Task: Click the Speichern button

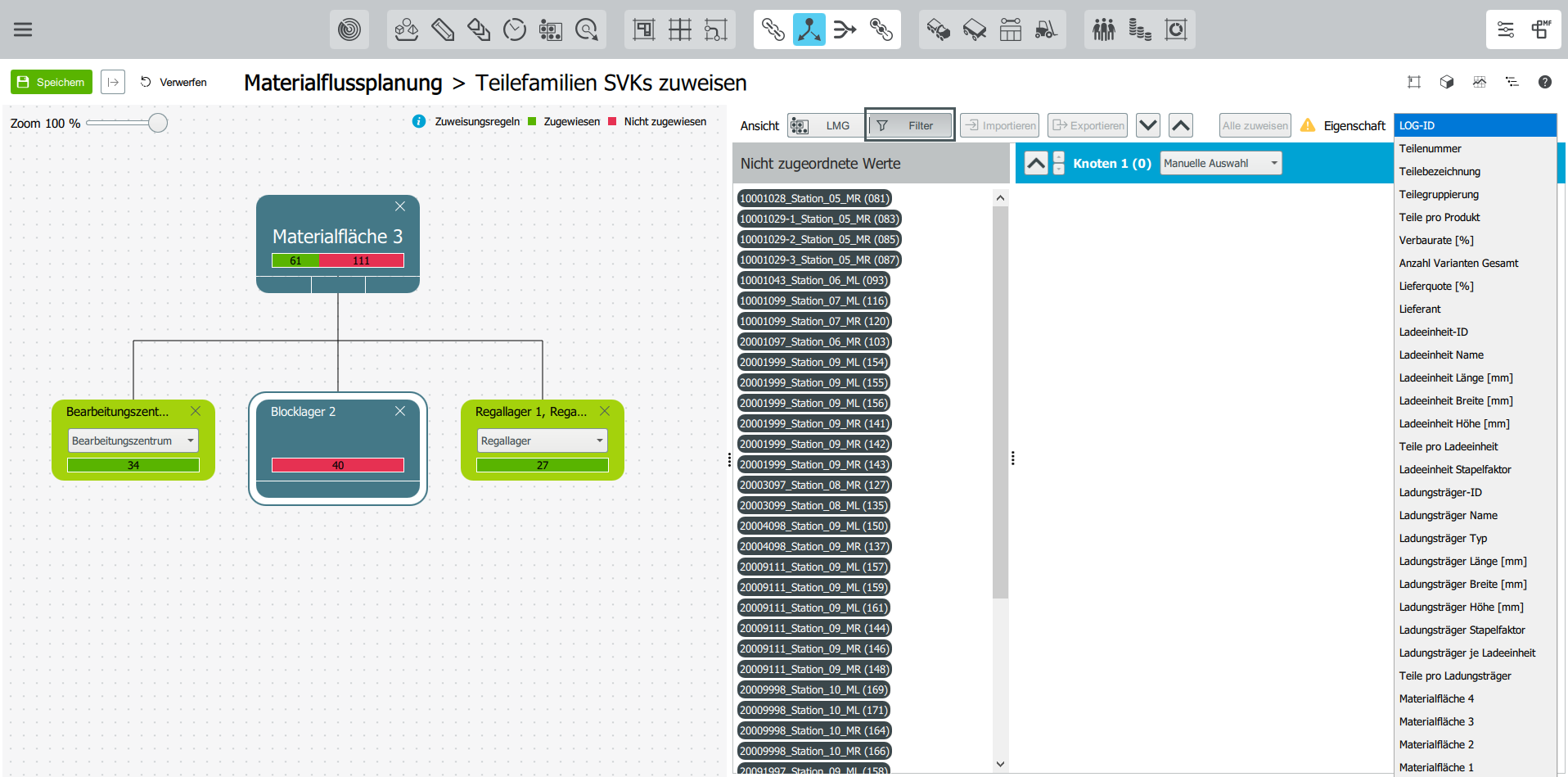Action: tap(52, 82)
